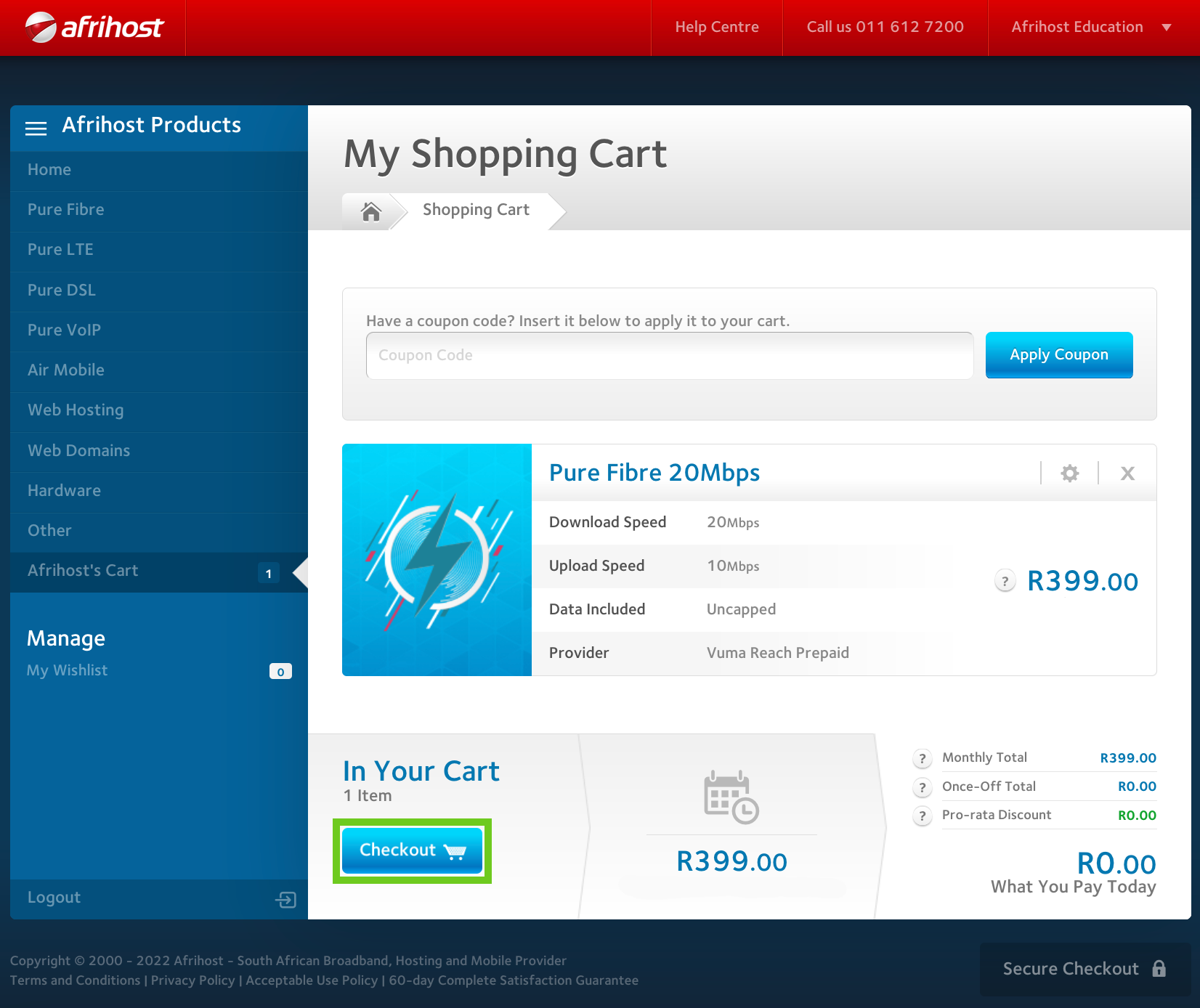Click the Pure Fibre product thumbnail
This screenshot has height=1008, width=1200.
point(437,560)
